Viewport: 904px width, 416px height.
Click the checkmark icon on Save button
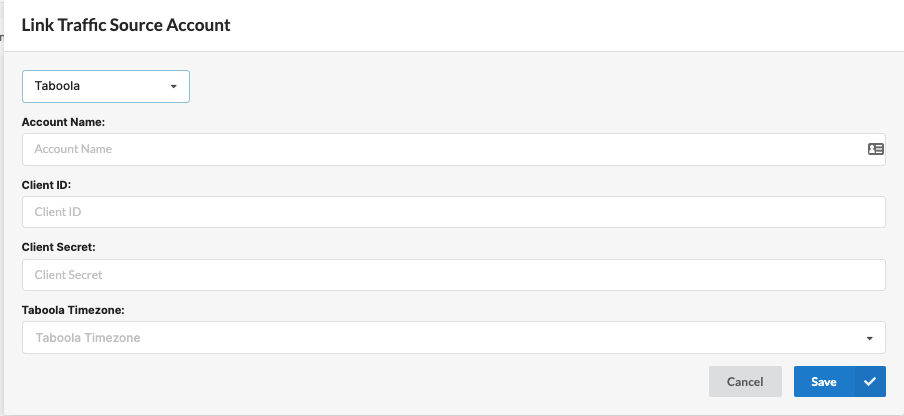point(870,381)
